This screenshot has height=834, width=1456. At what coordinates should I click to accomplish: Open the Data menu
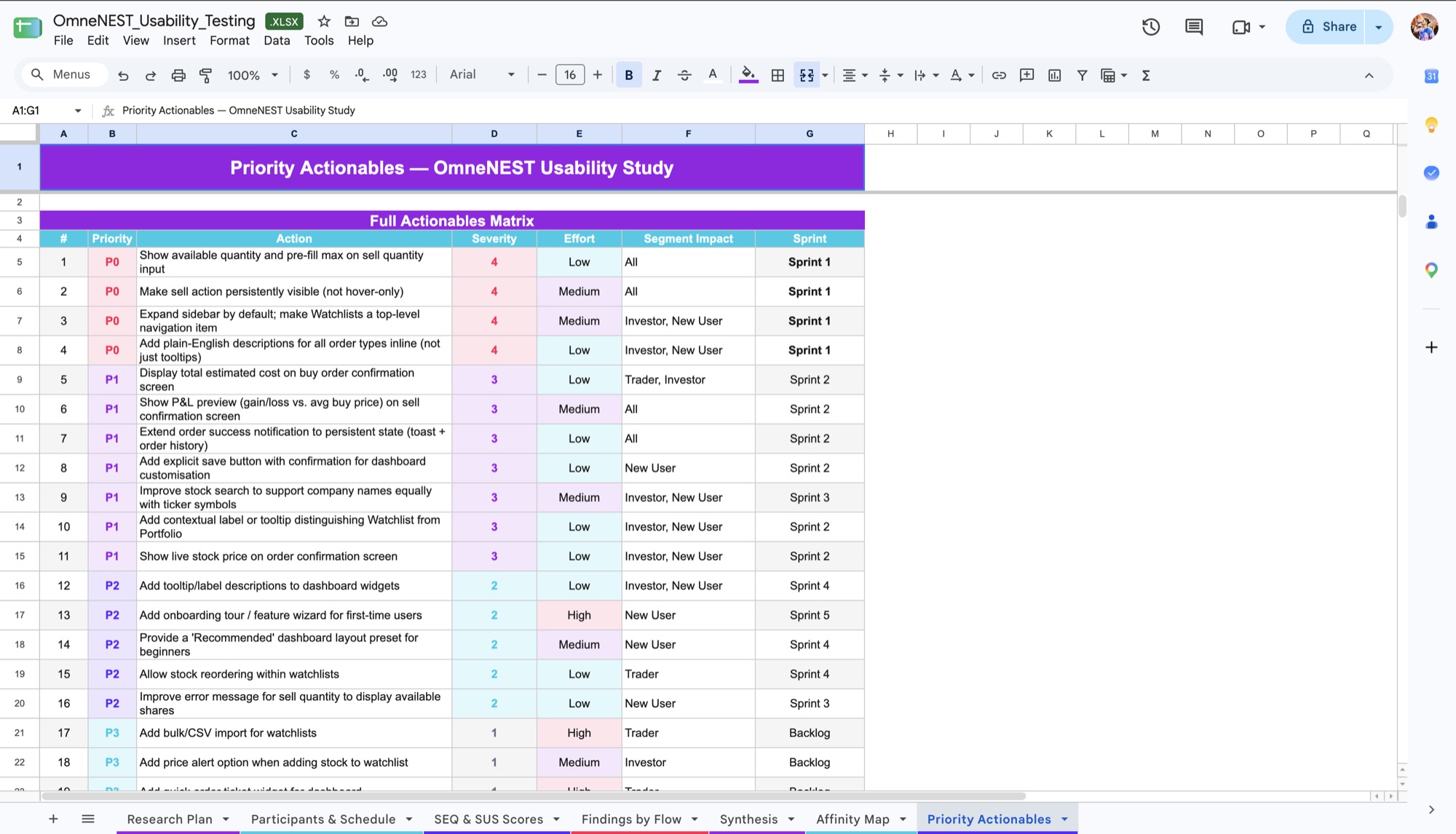pyautogui.click(x=277, y=41)
